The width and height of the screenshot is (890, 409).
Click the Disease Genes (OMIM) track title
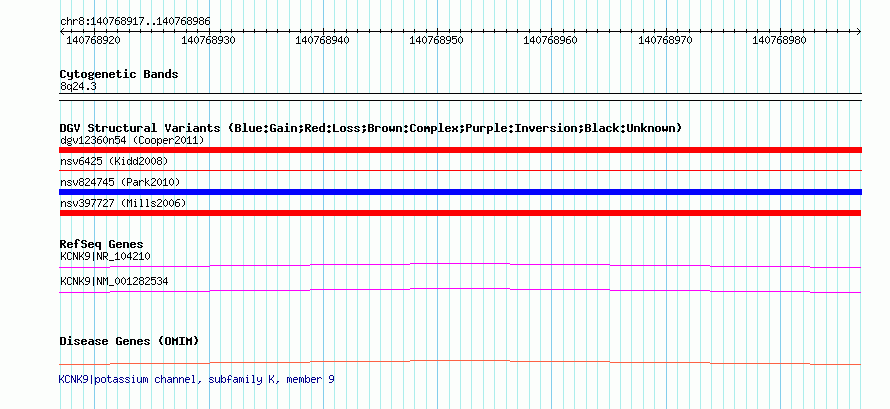(129, 341)
